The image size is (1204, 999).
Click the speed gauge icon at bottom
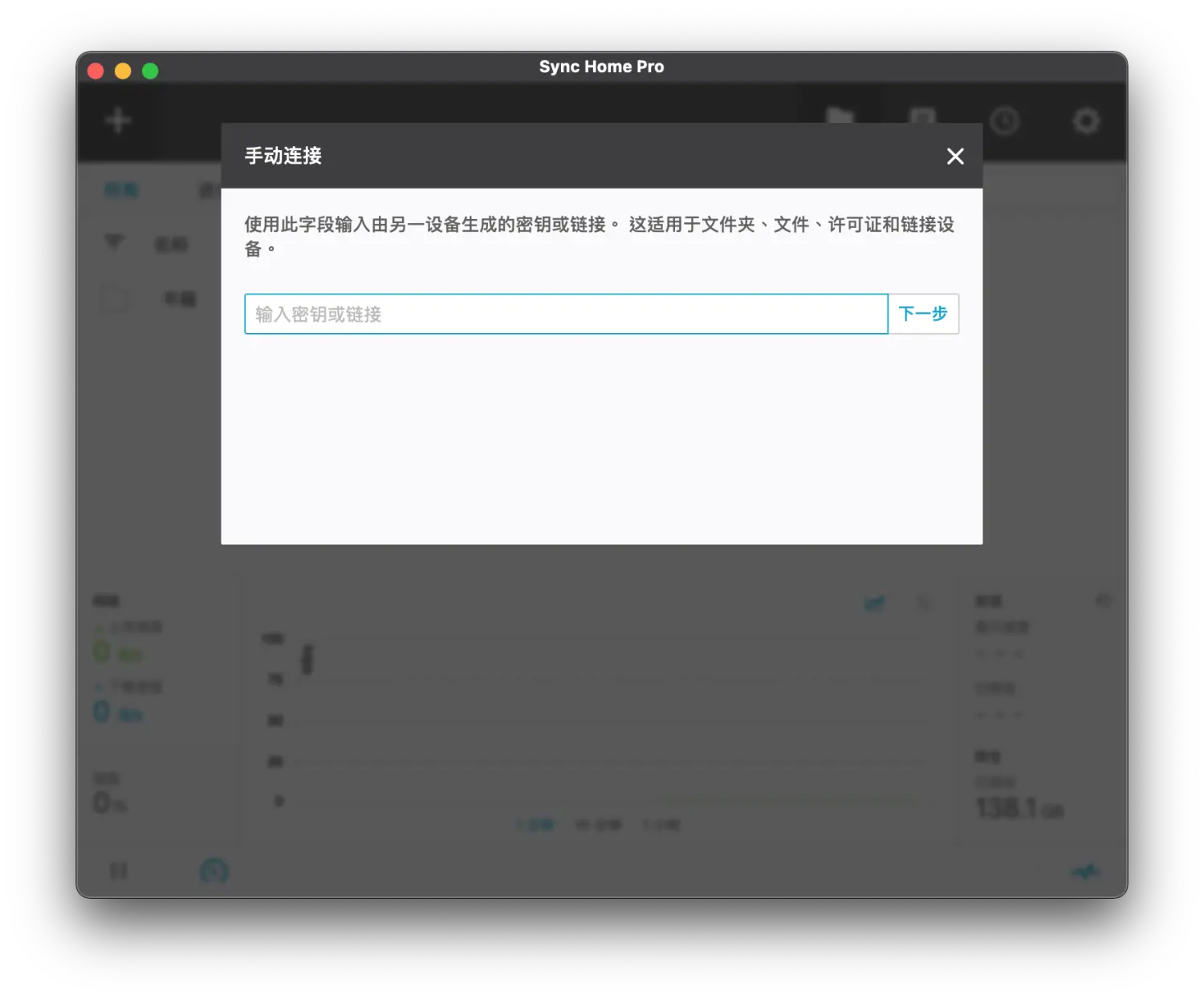point(214,871)
